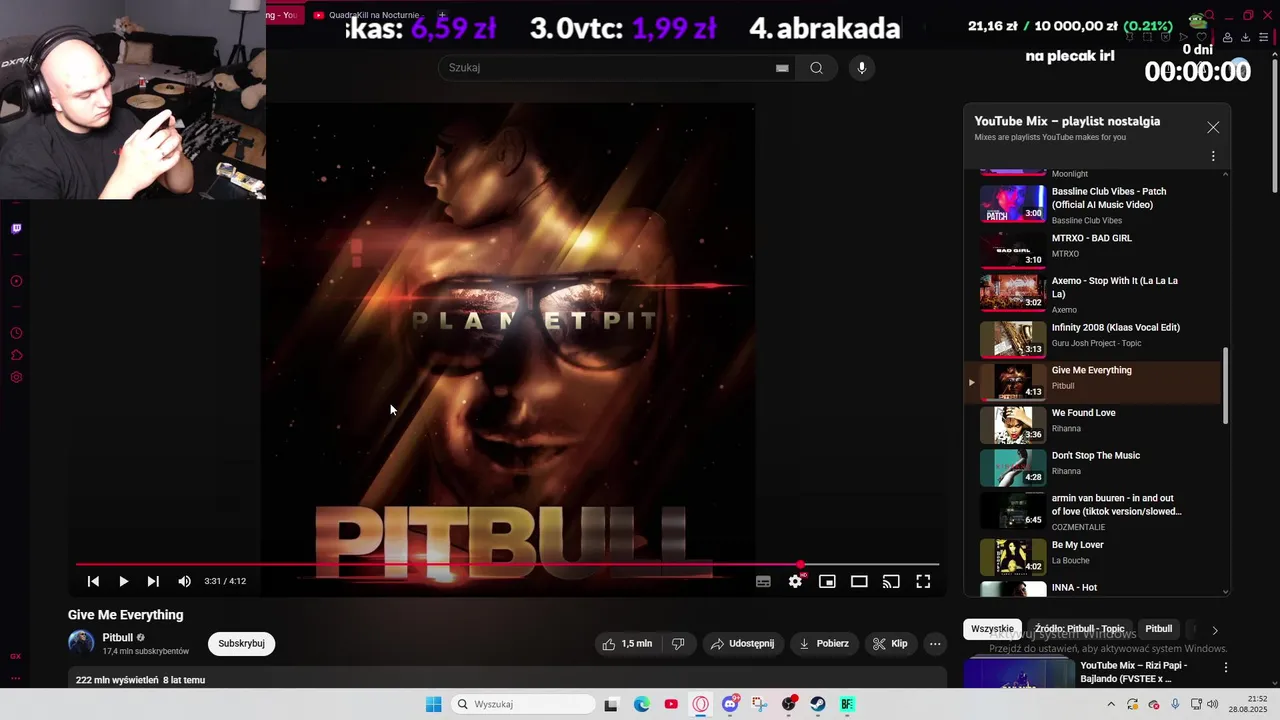Click the YouTube search magnifier button

[816, 68]
